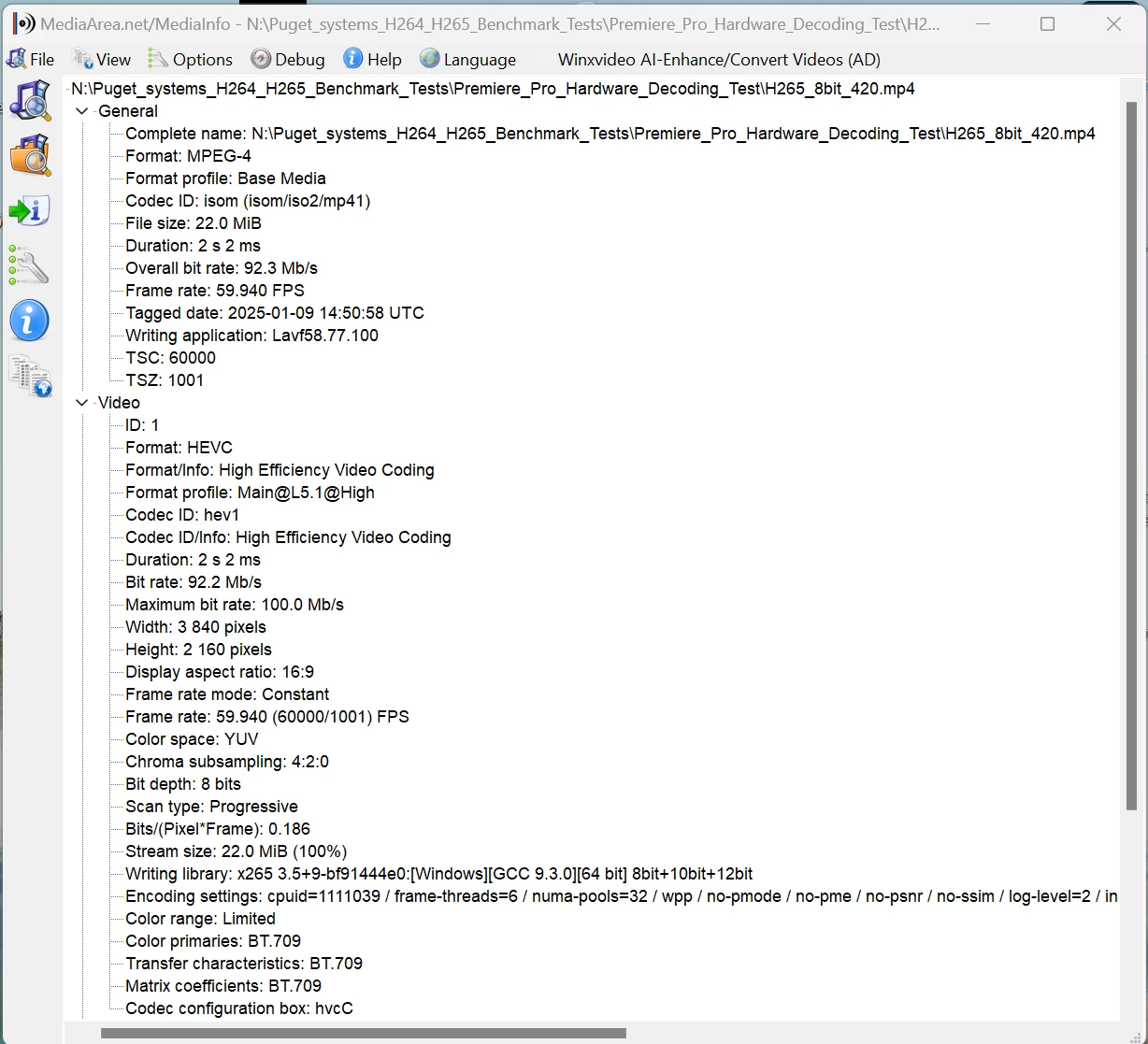The image size is (1148, 1044).
Task: Select the Video tree node label
Action: tap(120, 403)
